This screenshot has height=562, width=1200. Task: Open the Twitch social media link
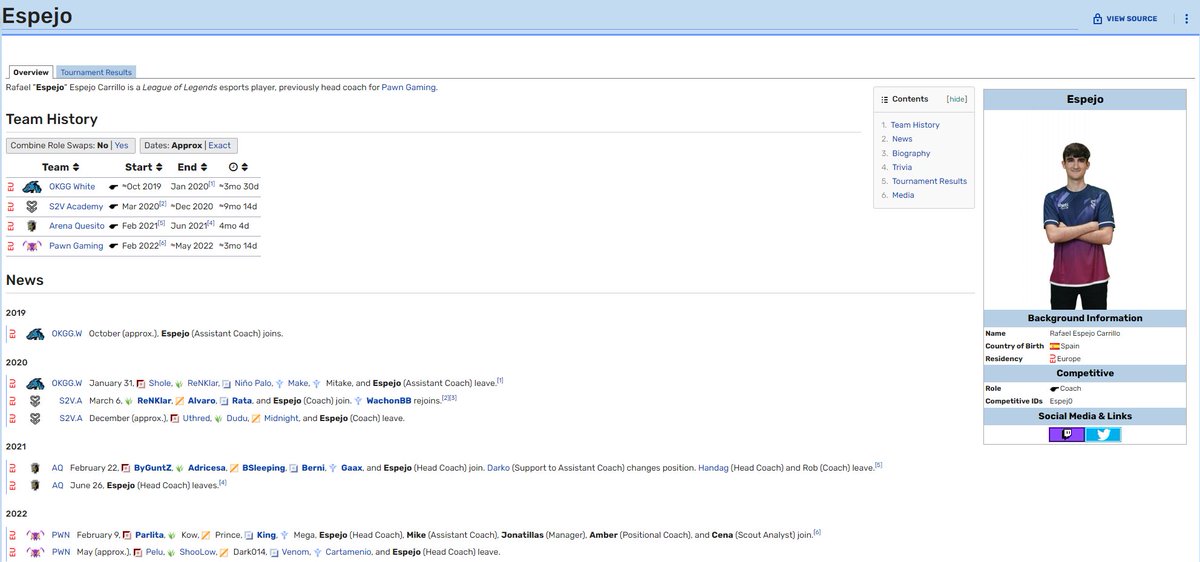click(1066, 435)
